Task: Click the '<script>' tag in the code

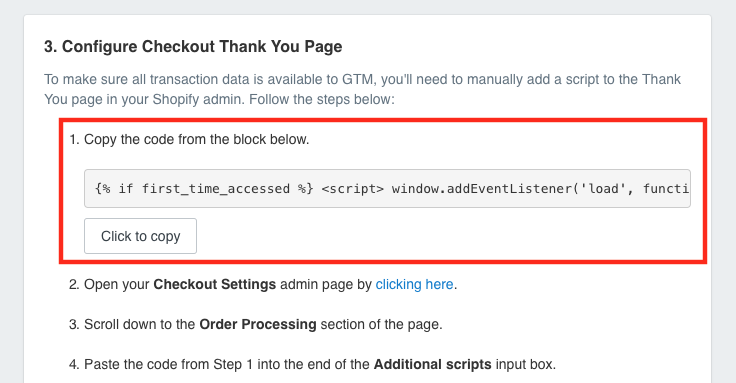Action: (x=353, y=189)
